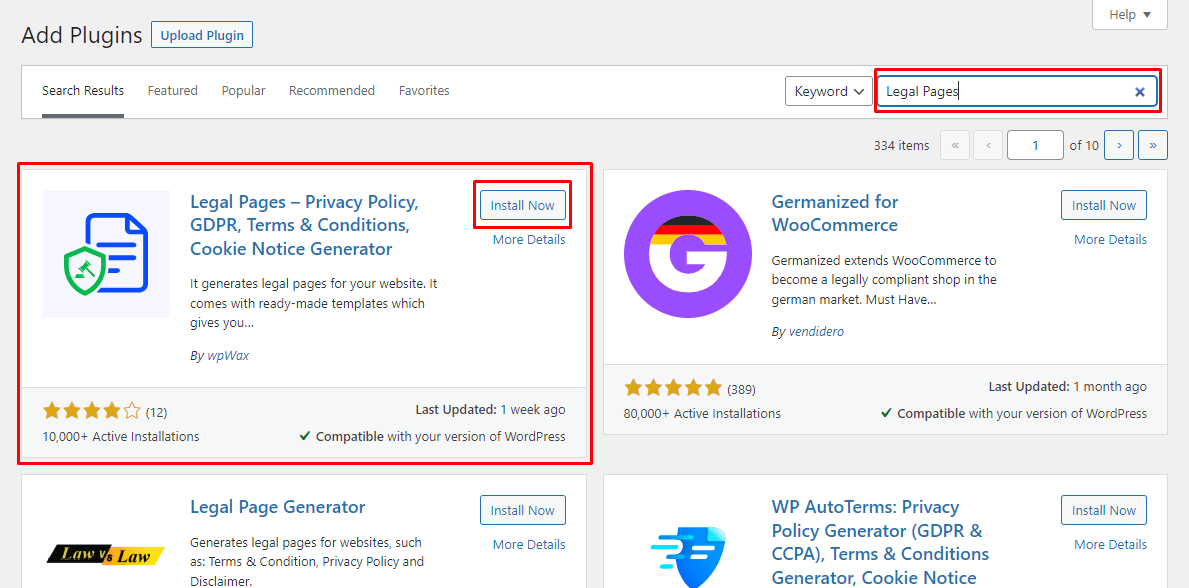Click the Legal Pages plugin shield icon
The width and height of the screenshot is (1189, 588).
coord(106,253)
